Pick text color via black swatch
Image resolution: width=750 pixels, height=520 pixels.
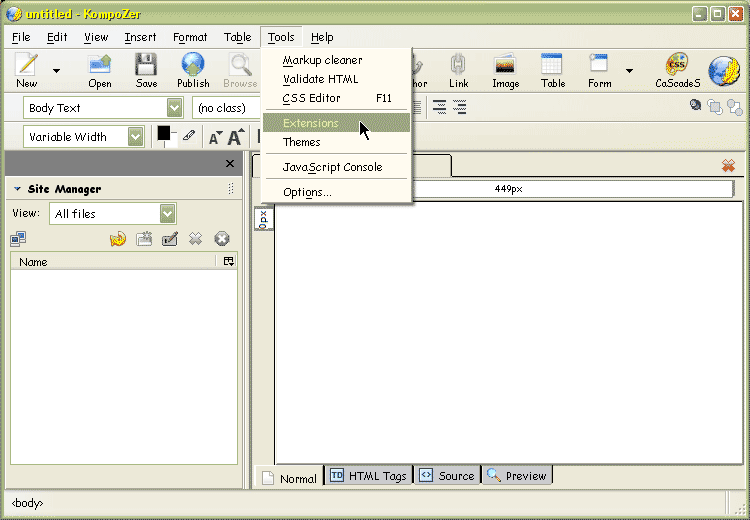click(164, 134)
